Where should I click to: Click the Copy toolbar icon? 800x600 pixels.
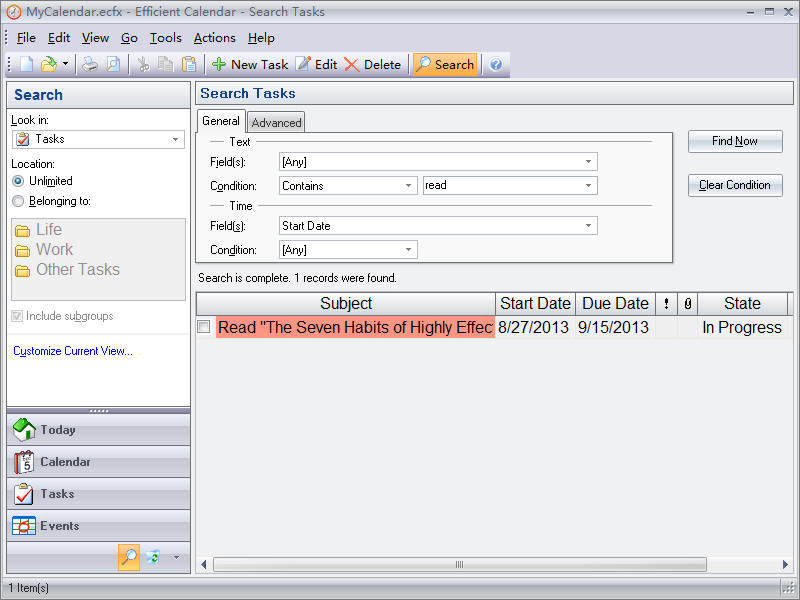coord(165,64)
